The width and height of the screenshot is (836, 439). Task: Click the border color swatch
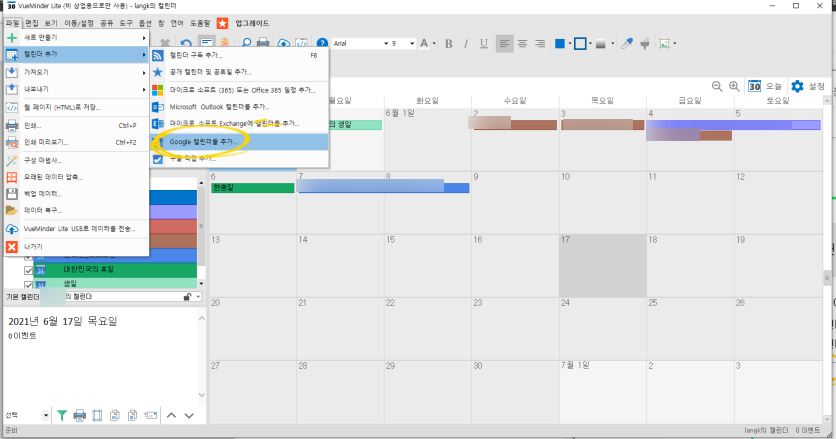point(580,44)
